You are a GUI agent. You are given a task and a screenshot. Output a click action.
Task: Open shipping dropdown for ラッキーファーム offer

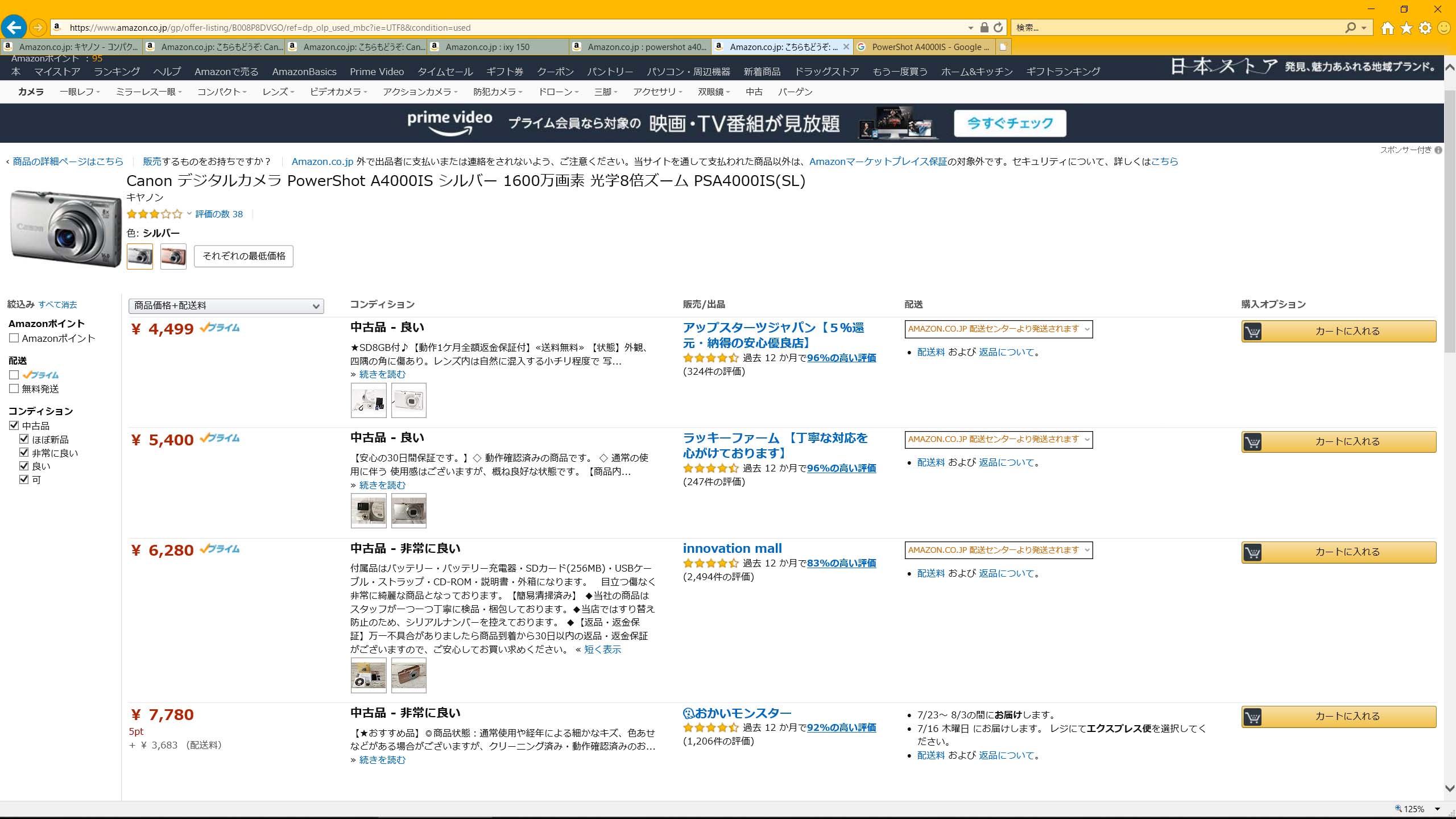(999, 439)
